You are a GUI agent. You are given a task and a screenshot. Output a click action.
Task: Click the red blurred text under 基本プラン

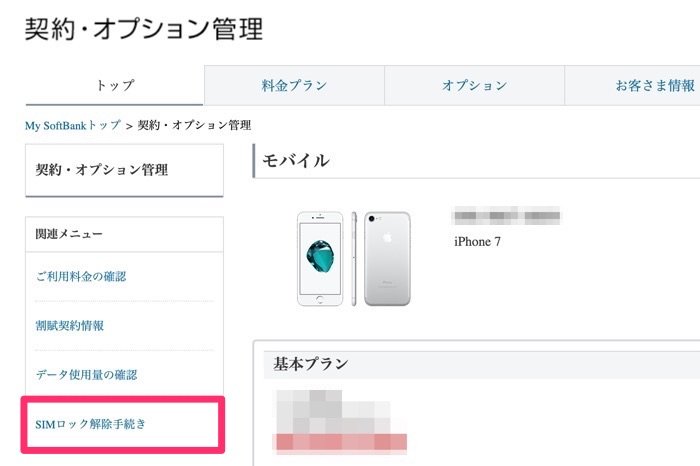[x=341, y=441]
